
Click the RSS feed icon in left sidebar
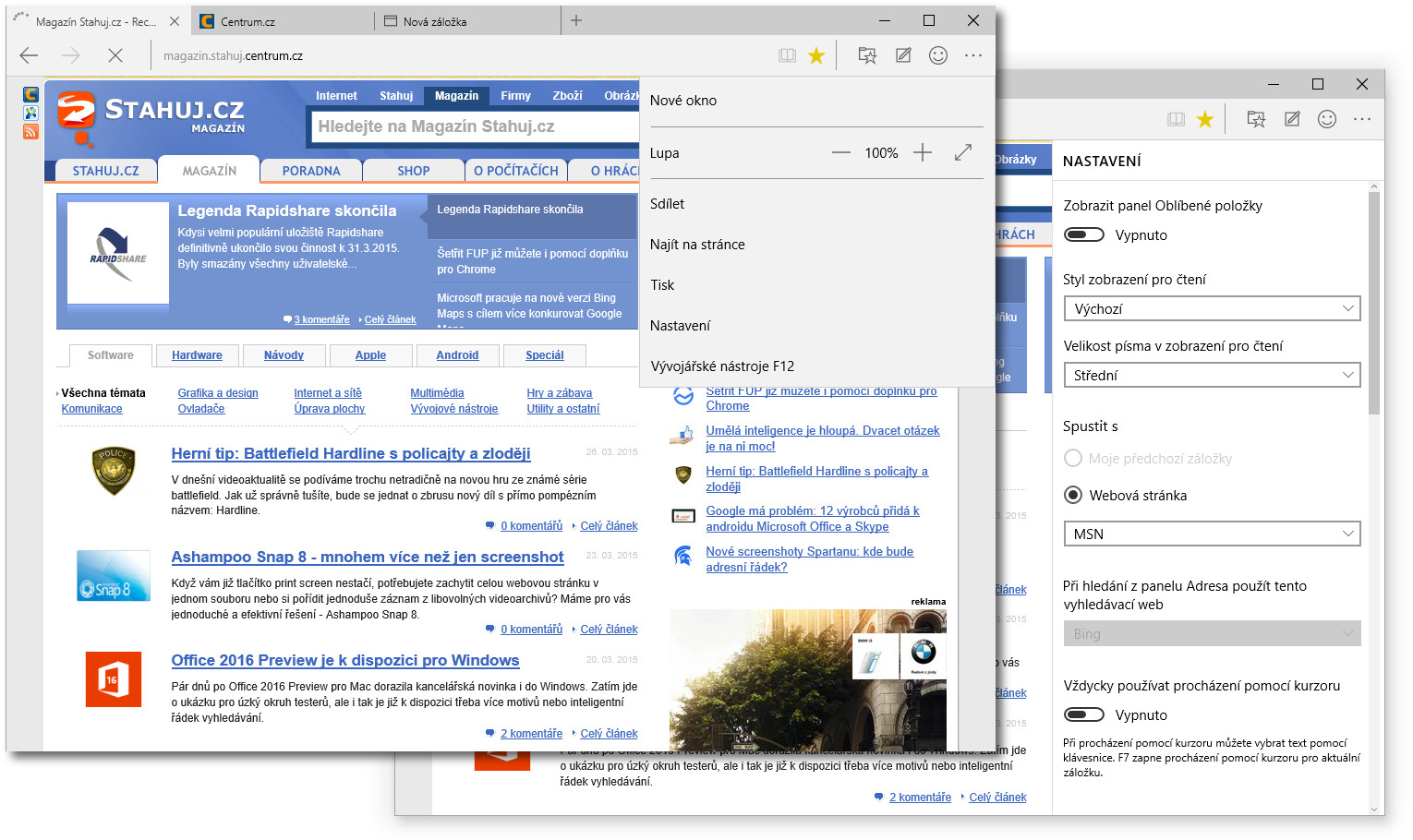(x=30, y=132)
